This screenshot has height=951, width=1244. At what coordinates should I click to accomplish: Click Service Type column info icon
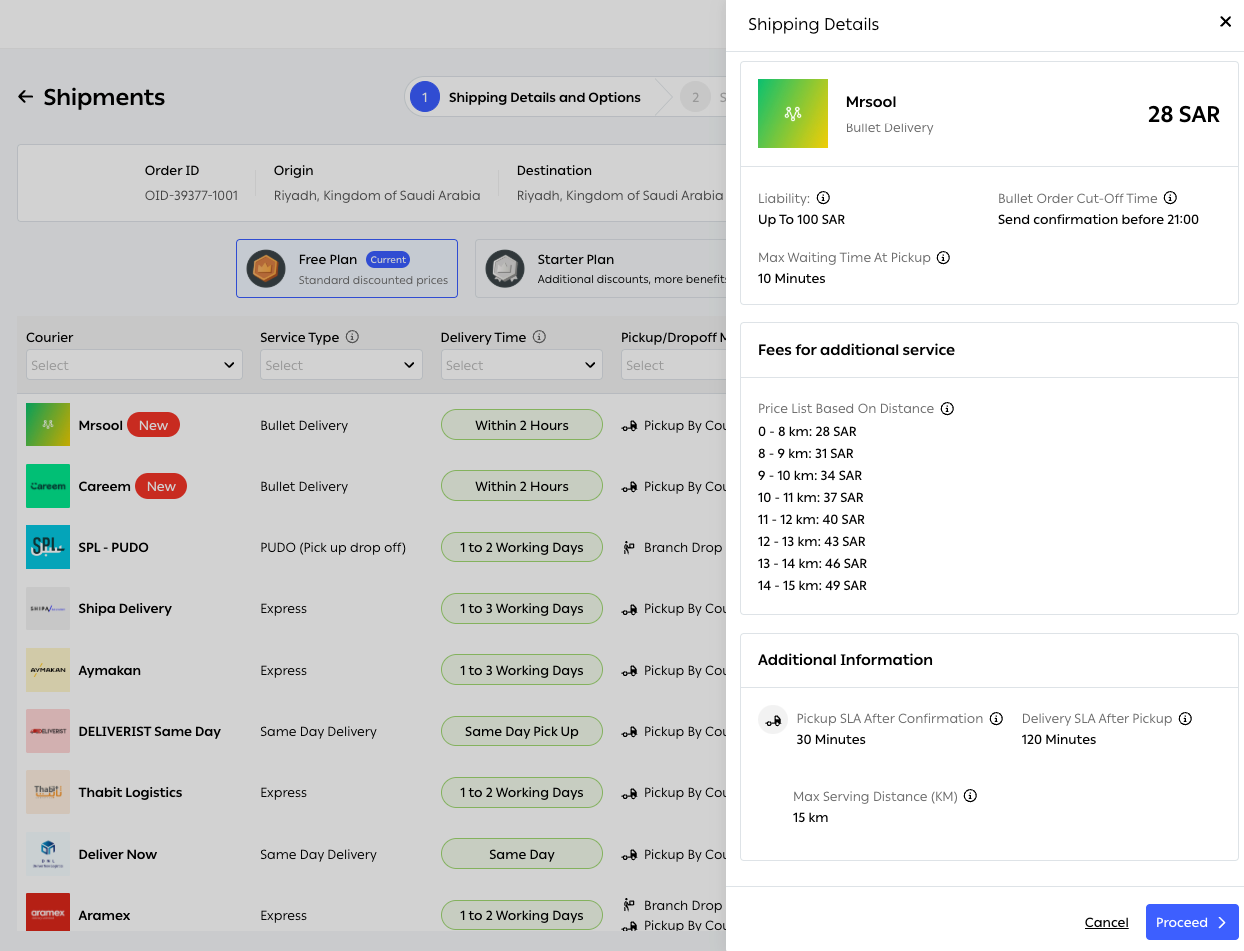point(352,337)
